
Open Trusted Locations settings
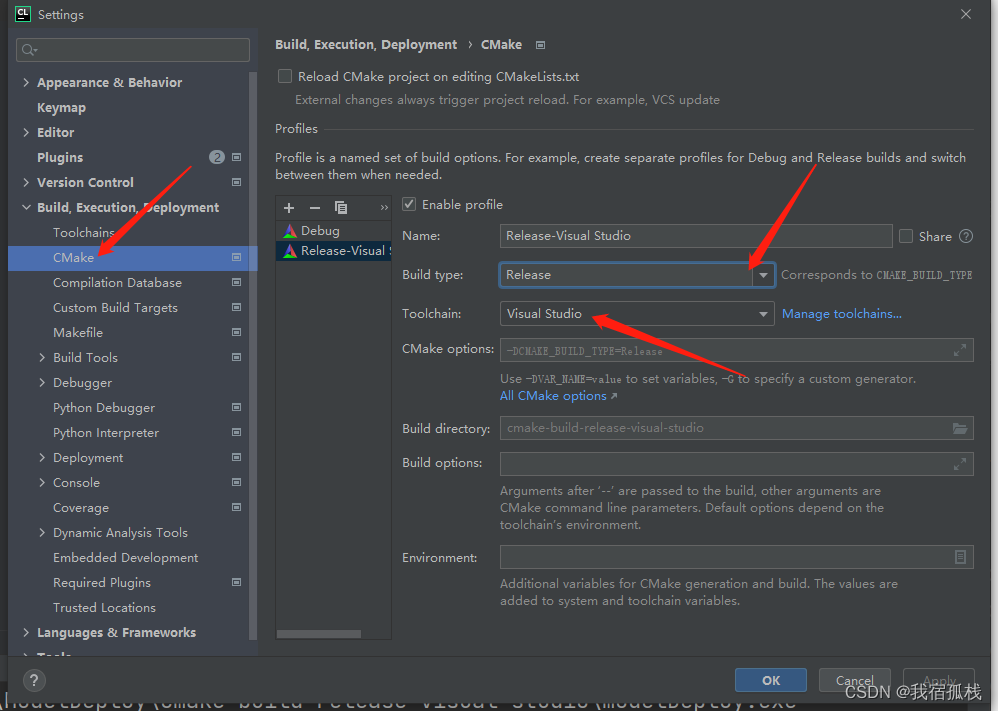coord(104,607)
